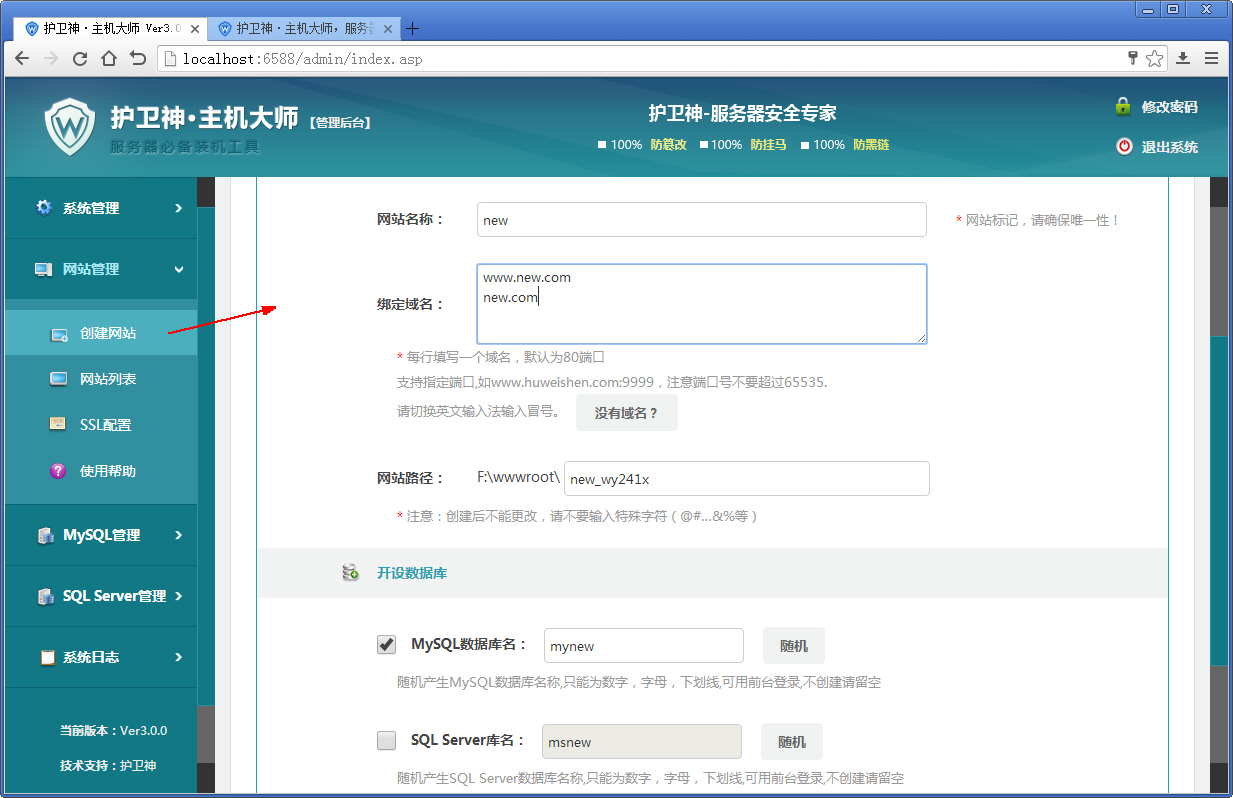Click the MySQL管理 database icon
The image size is (1233, 798).
pyautogui.click(x=46, y=535)
